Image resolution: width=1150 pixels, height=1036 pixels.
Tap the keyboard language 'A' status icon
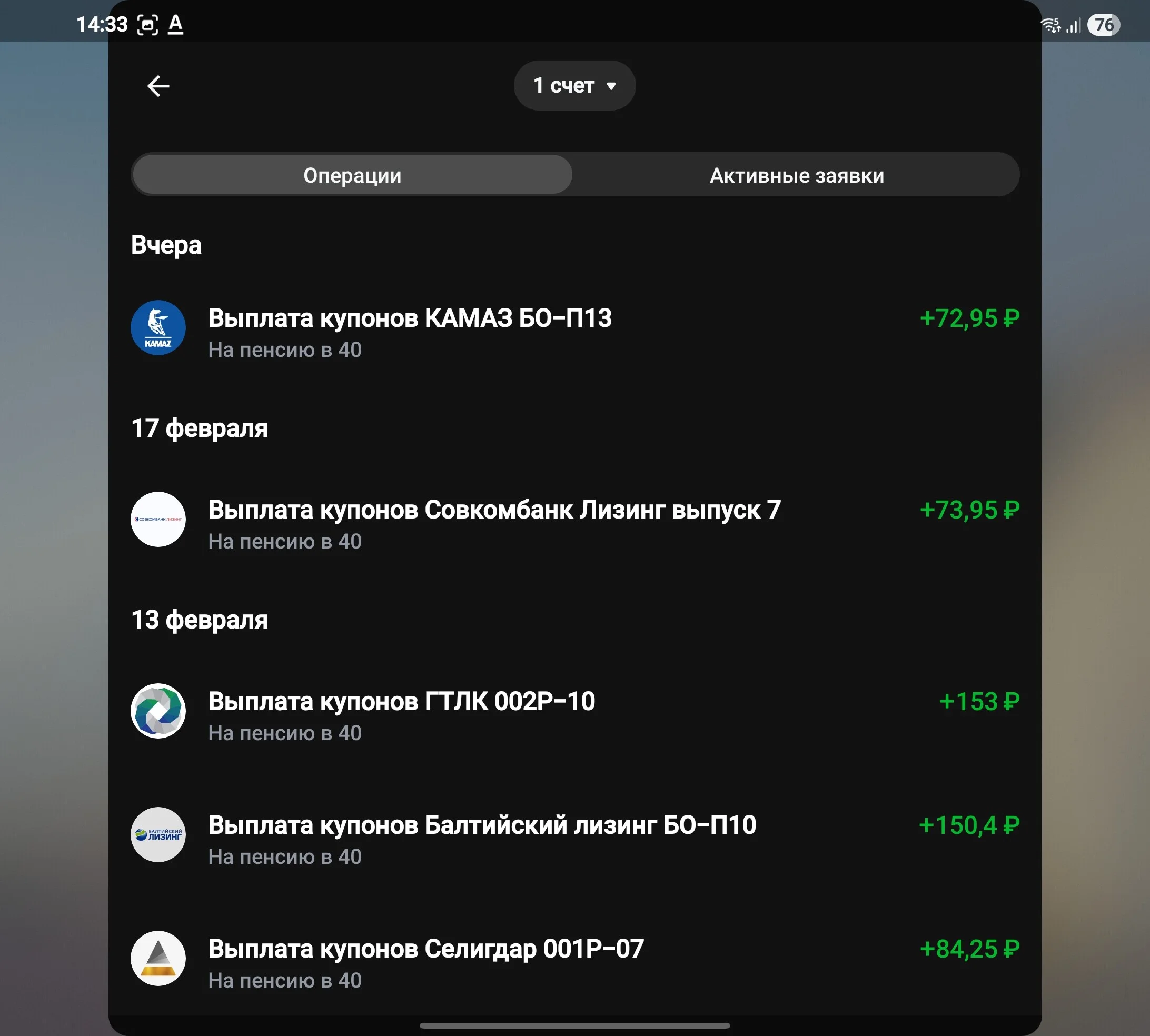pyautogui.click(x=176, y=24)
